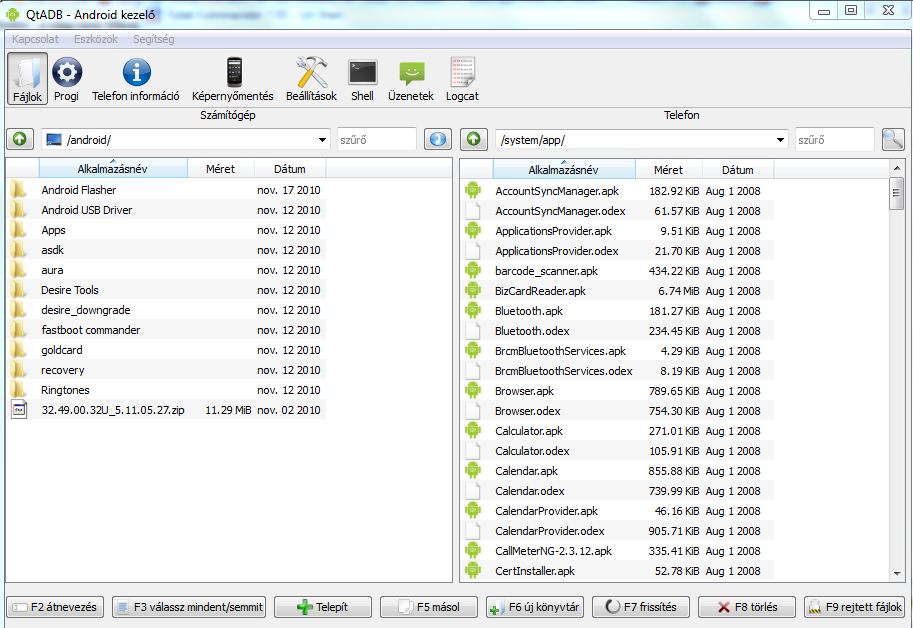The height and width of the screenshot is (628, 913).
Task: Select the recovery folder row
Action: tap(166, 370)
